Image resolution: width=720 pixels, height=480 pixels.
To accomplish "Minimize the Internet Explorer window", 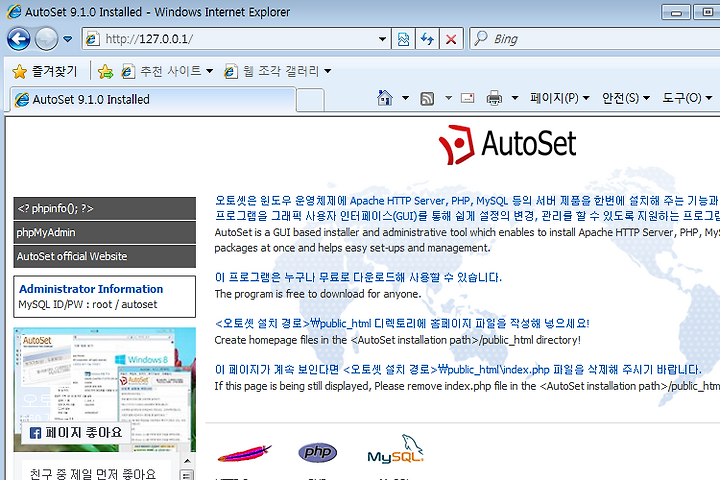I will [x=676, y=12].
